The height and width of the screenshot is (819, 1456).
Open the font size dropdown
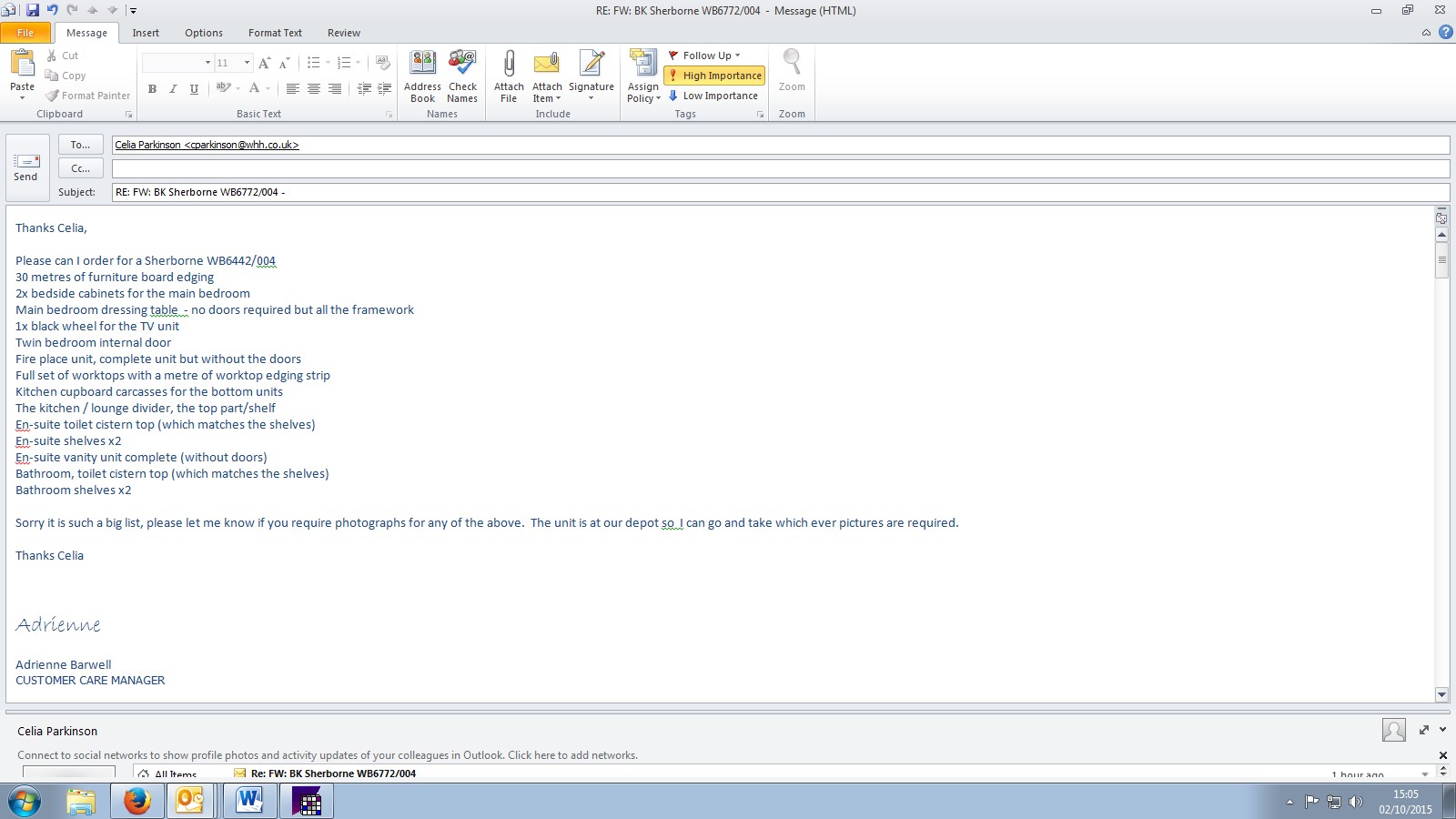click(247, 63)
